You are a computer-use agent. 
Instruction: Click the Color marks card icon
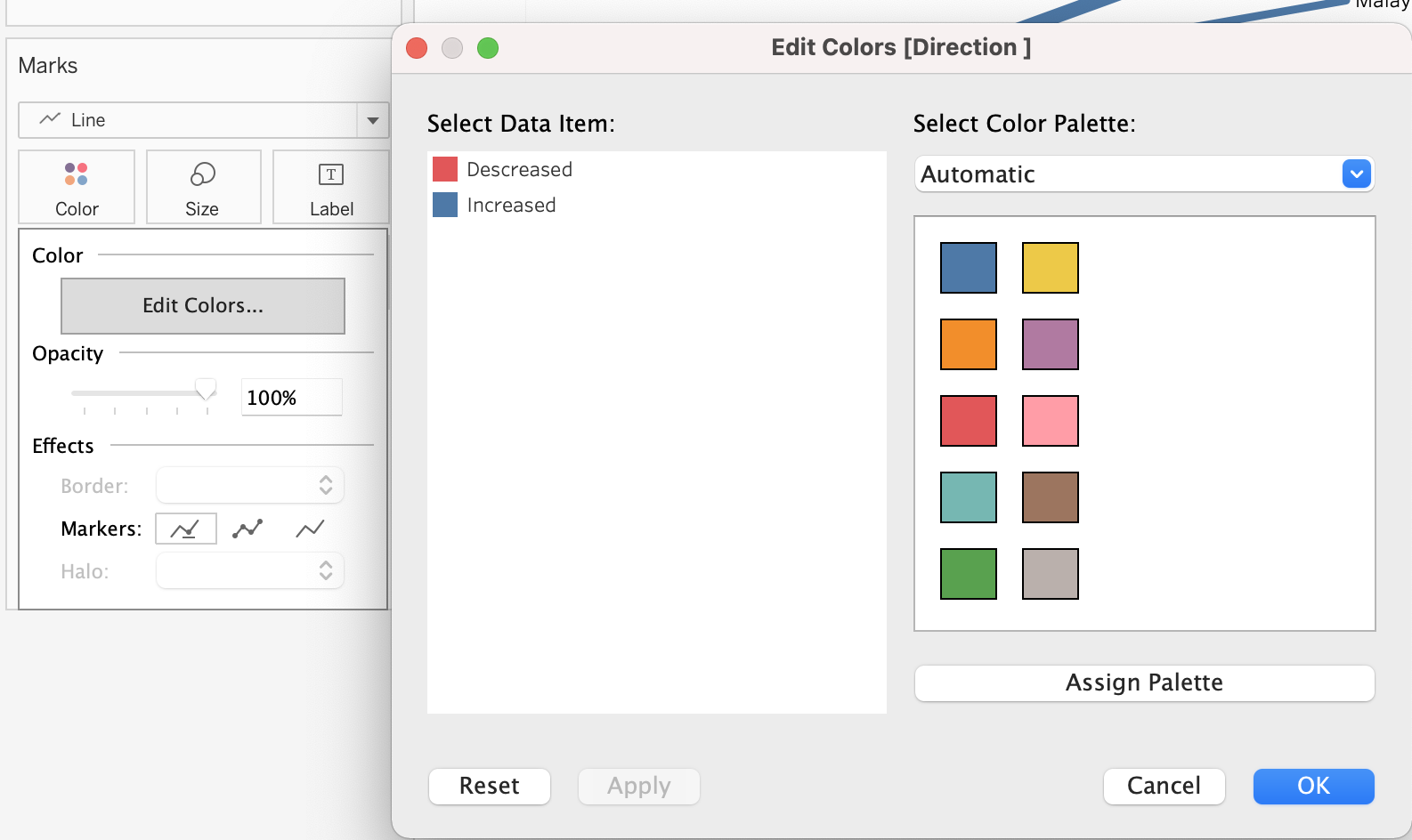tap(77, 187)
